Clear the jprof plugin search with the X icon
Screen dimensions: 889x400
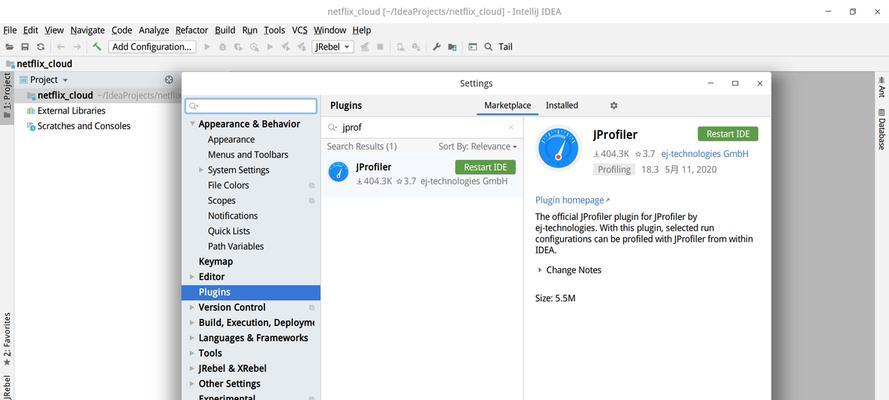(511, 127)
